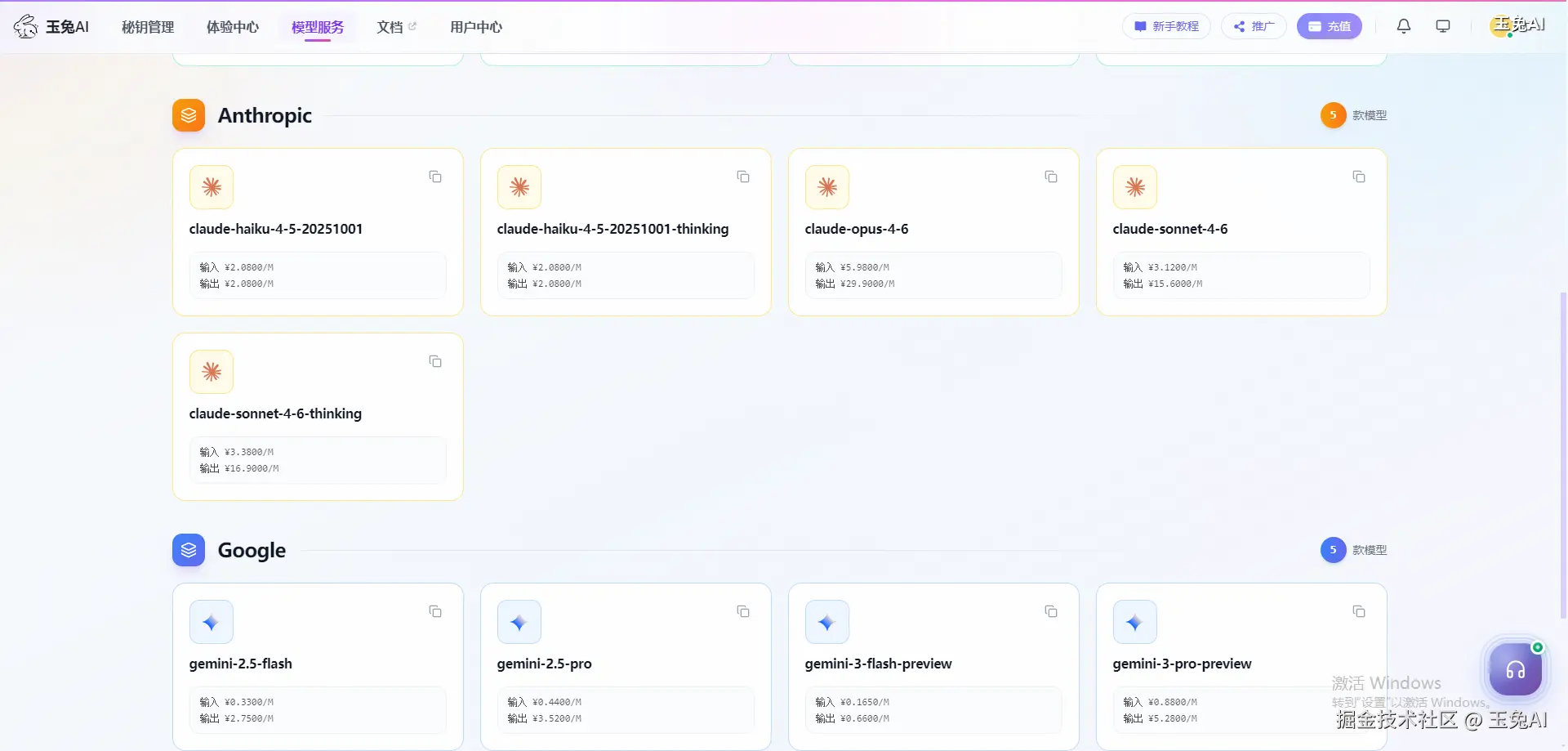Screen dimensions: 1568x751
Task: Copy the gemini-3-flash-preview model name
Action: (x=1051, y=611)
